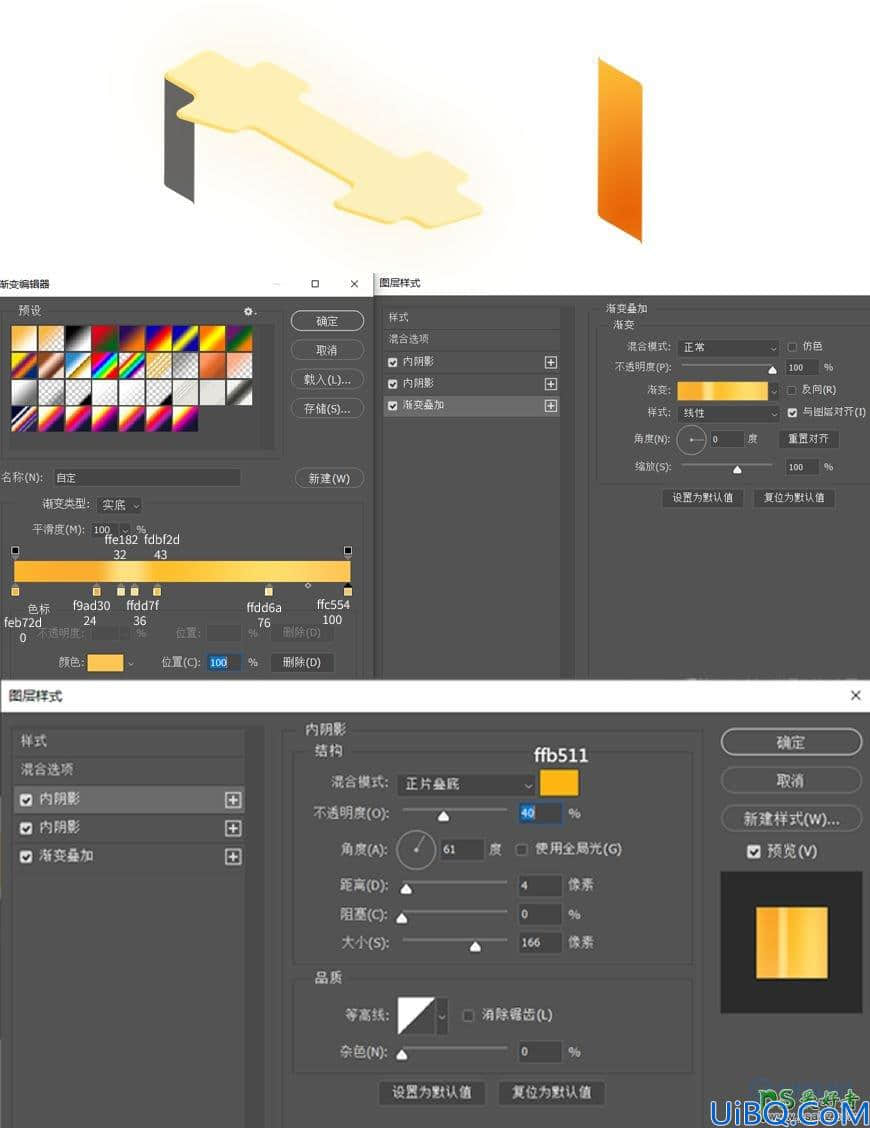The width and height of the screenshot is (870, 1128).
Task: Enable 使用全局光(G)
Action: coord(522,850)
